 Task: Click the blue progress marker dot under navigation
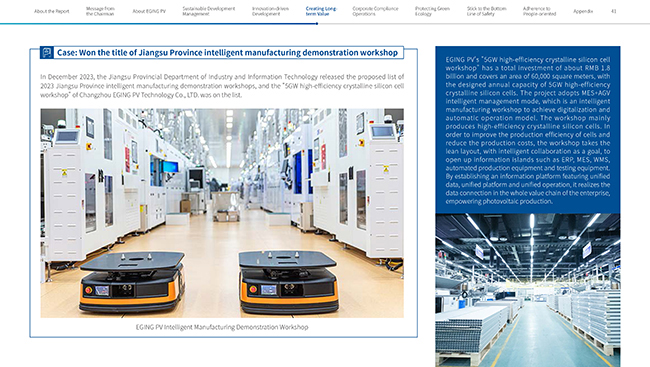click(317, 24)
